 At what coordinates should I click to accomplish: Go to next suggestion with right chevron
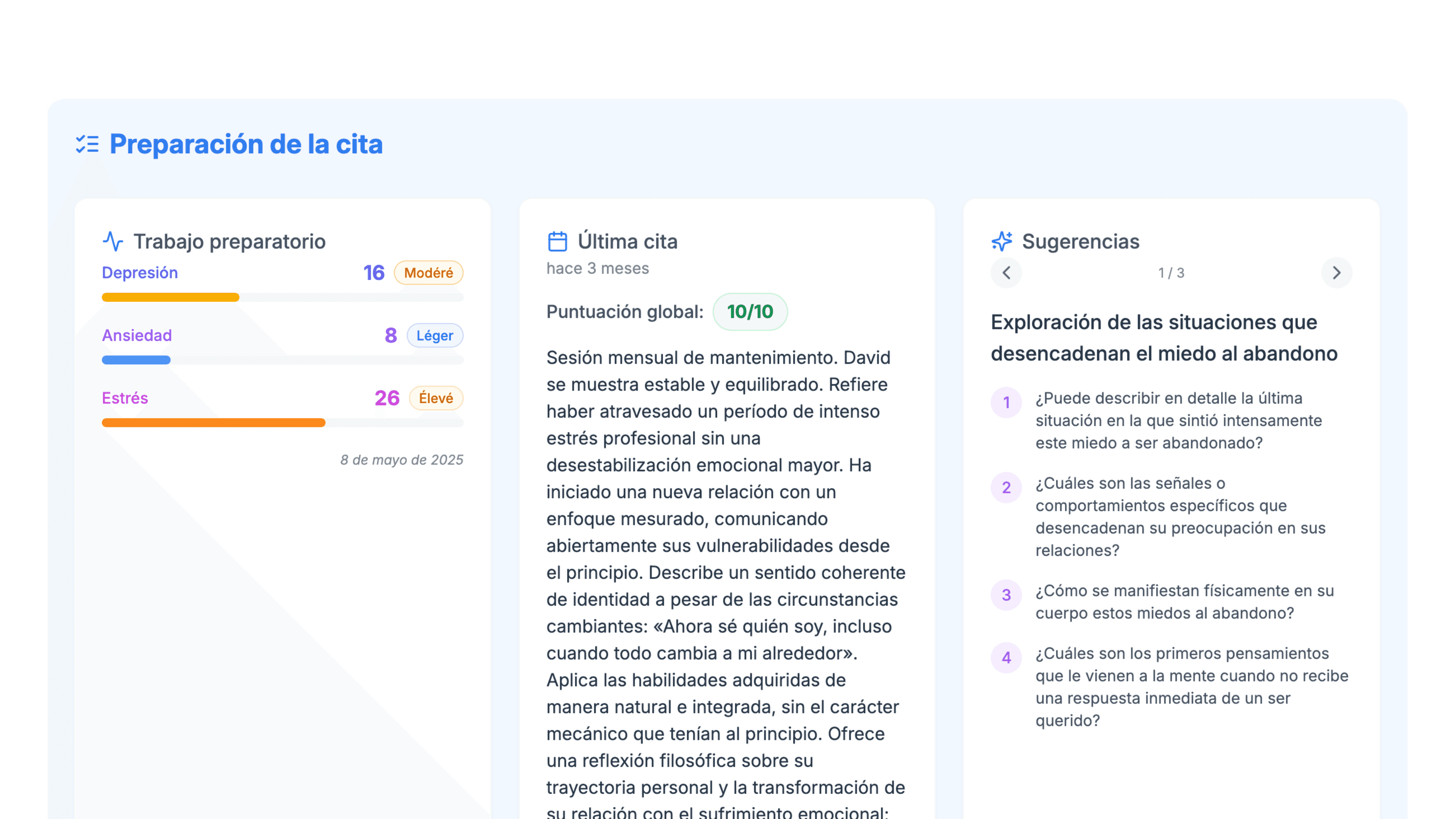point(1336,273)
